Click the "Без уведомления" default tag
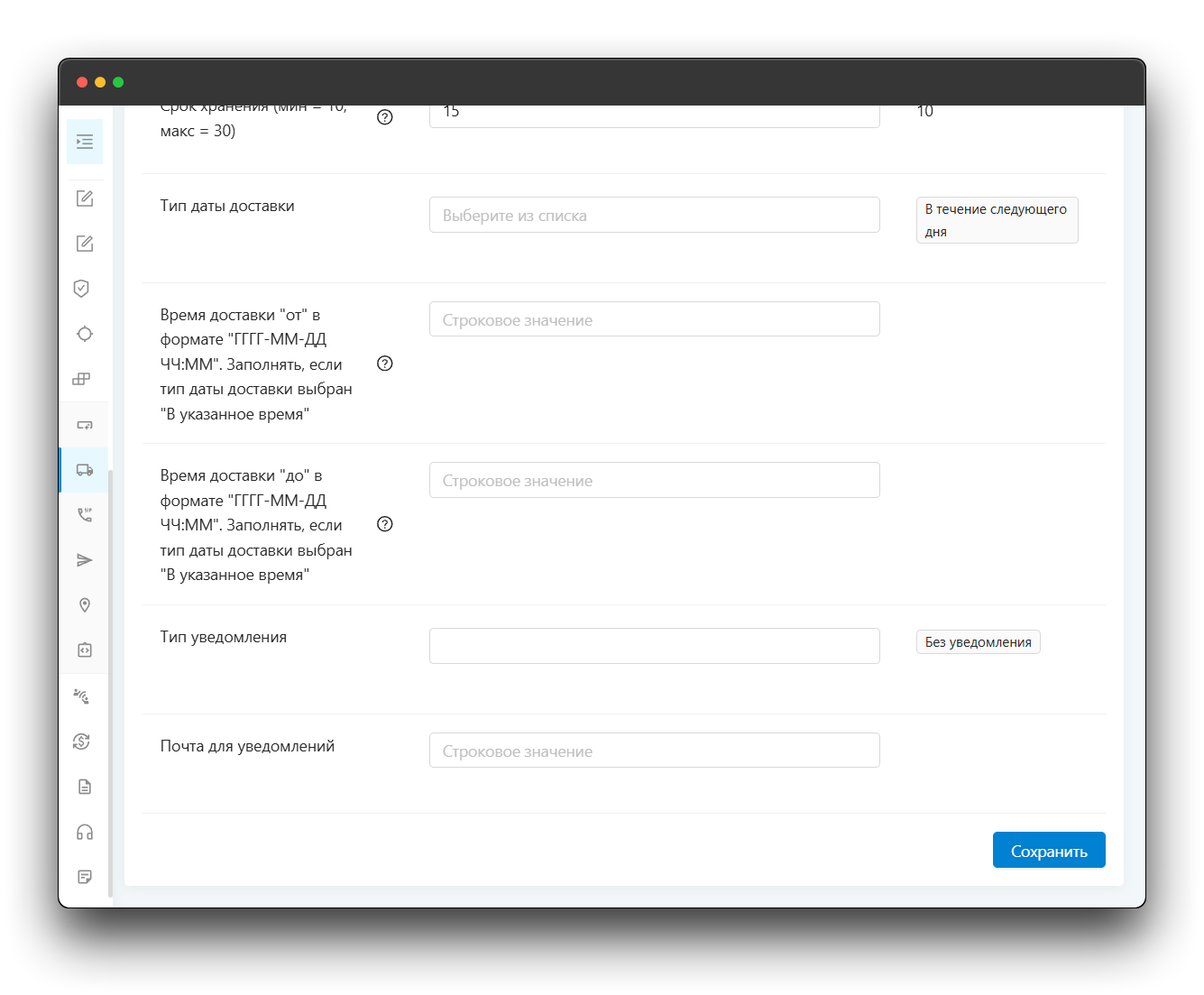Screen dimensions: 1204x995 pos(979,642)
